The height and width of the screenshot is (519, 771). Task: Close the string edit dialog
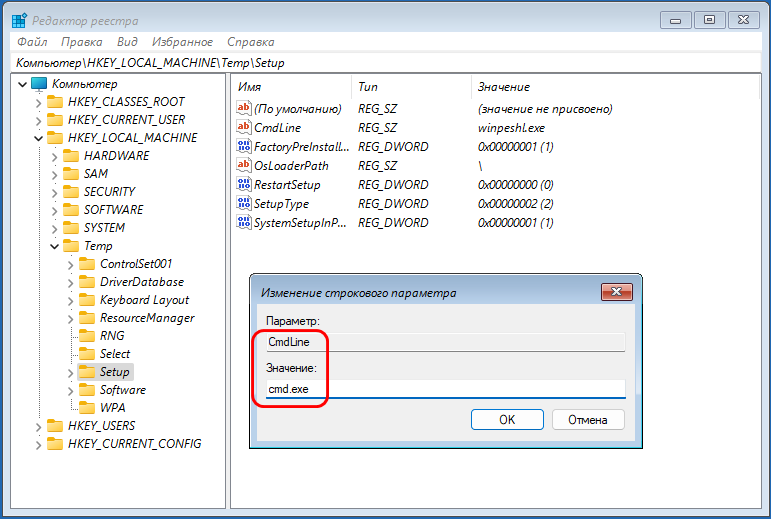[617, 292]
